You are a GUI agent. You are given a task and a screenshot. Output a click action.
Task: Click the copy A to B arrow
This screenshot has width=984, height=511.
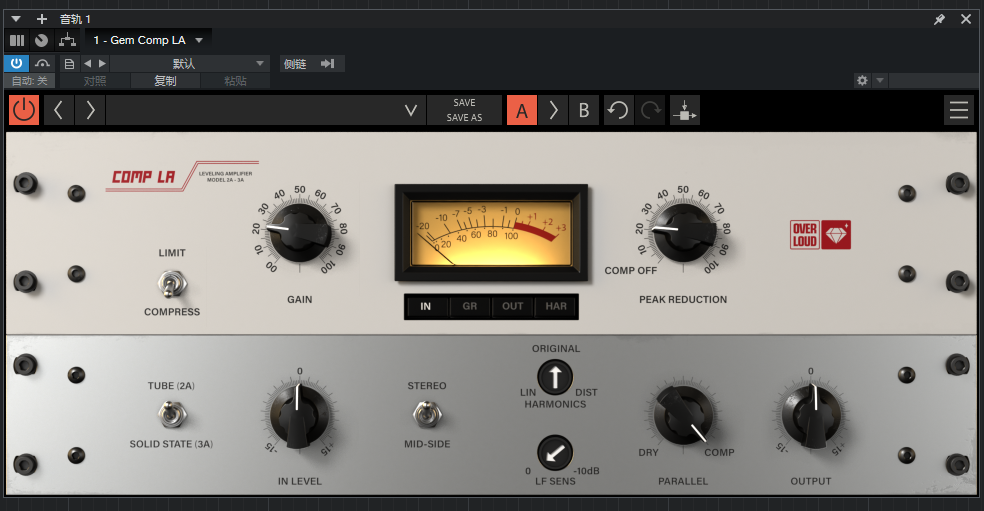tap(553, 110)
